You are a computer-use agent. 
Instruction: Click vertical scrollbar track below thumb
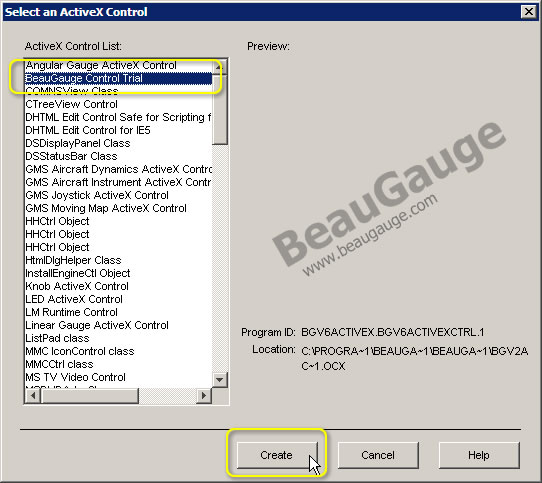pos(219,258)
